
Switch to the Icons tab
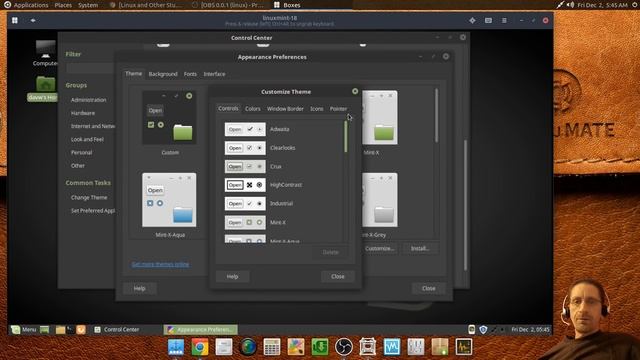click(317, 109)
